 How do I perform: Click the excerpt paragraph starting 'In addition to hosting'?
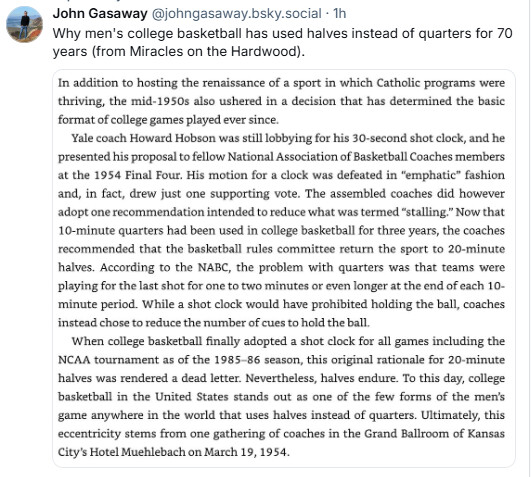(281, 101)
